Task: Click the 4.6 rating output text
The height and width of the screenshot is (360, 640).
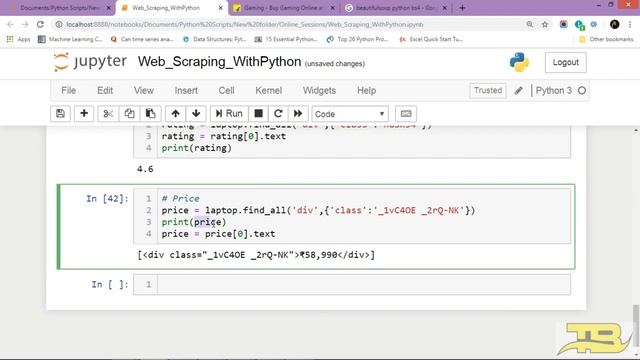Action: click(145, 169)
